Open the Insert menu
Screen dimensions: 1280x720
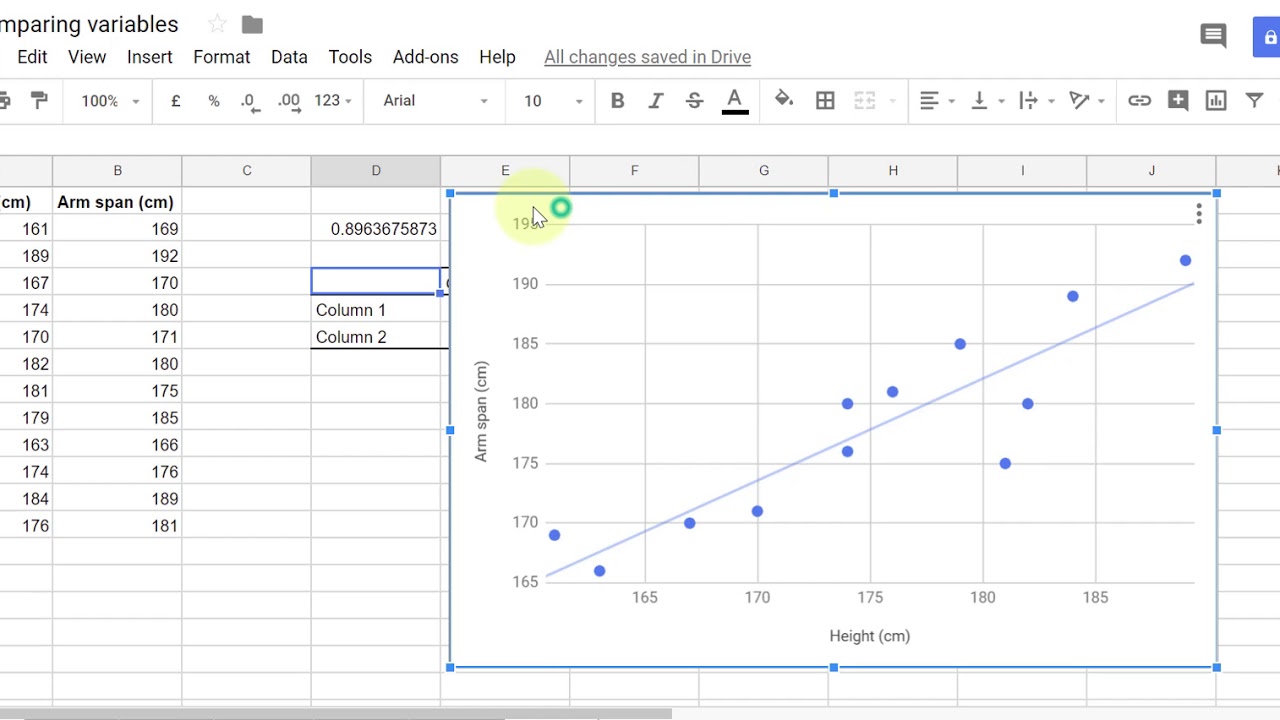pos(150,57)
